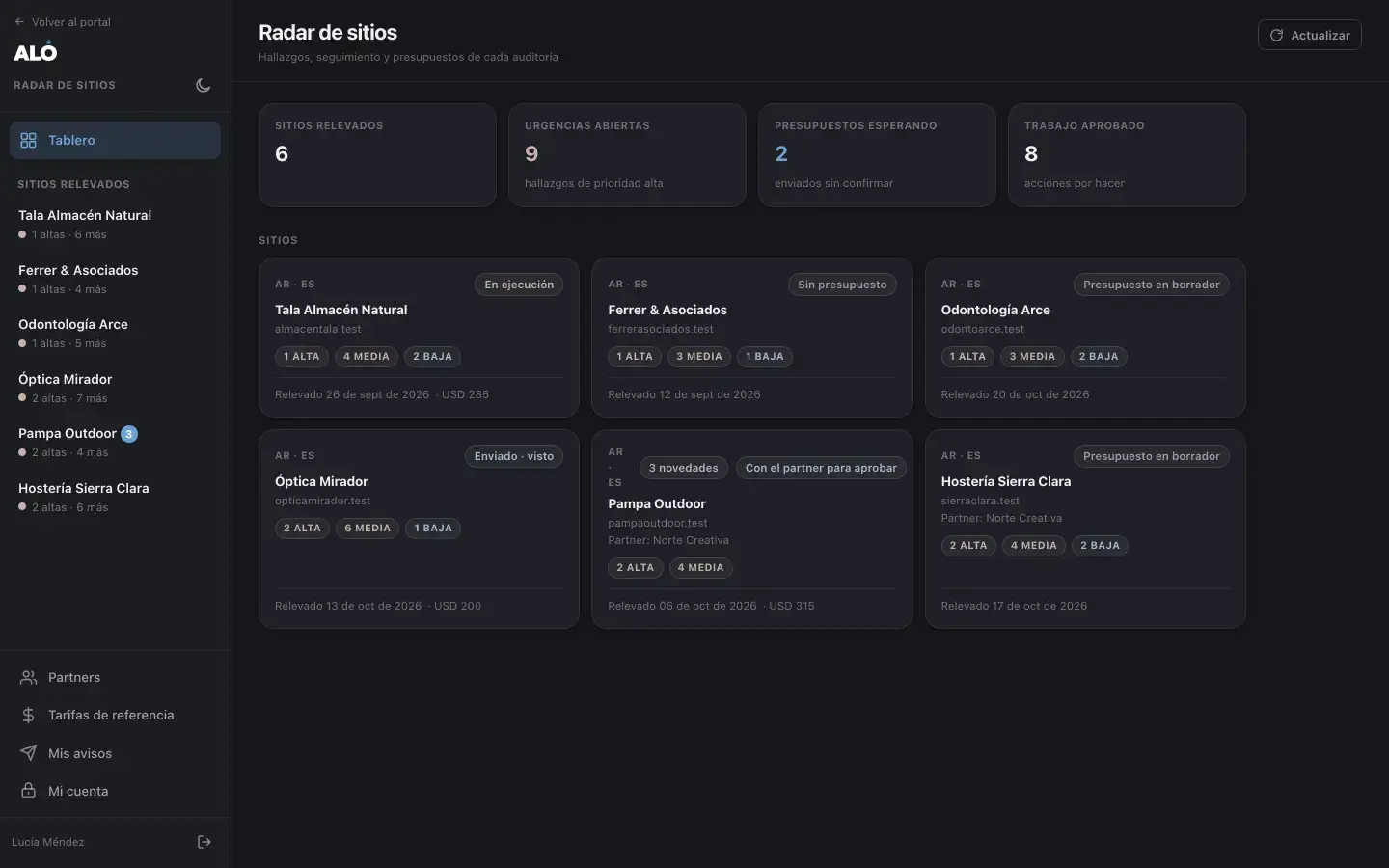Image resolution: width=1389 pixels, height=868 pixels.
Task: Click the 6 MEDIA tag on Óptica Mirador
Action: click(x=368, y=529)
